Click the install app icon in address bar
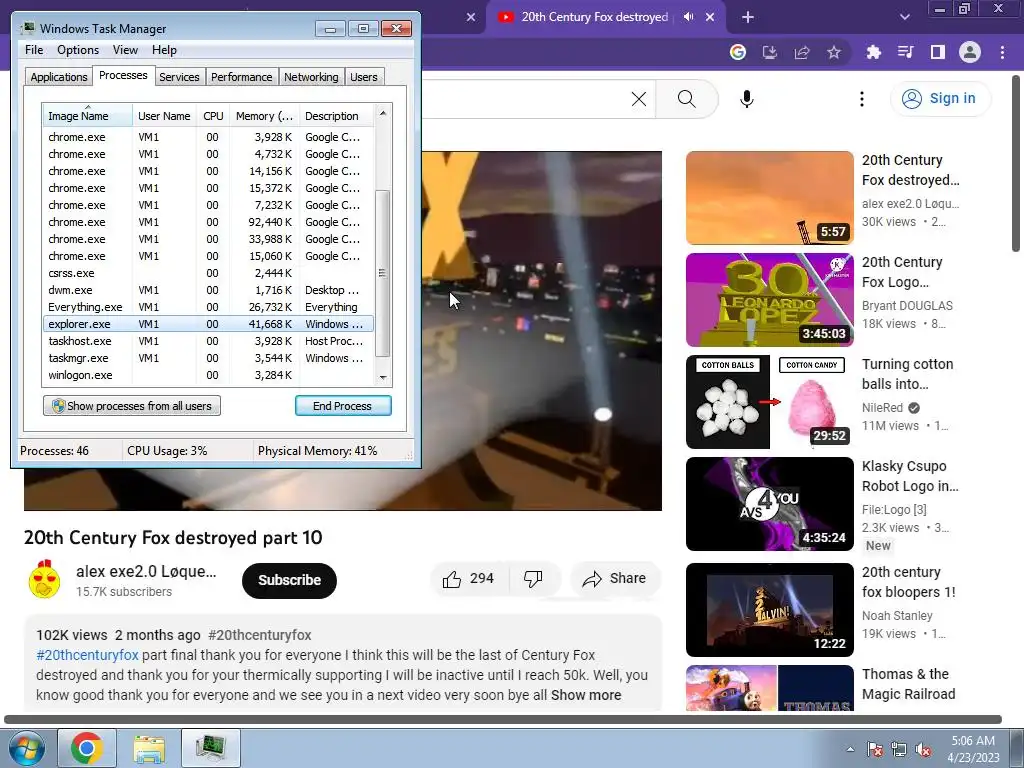Image resolution: width=1024 pixels, height=768 pixels. (x=770, y=52)
